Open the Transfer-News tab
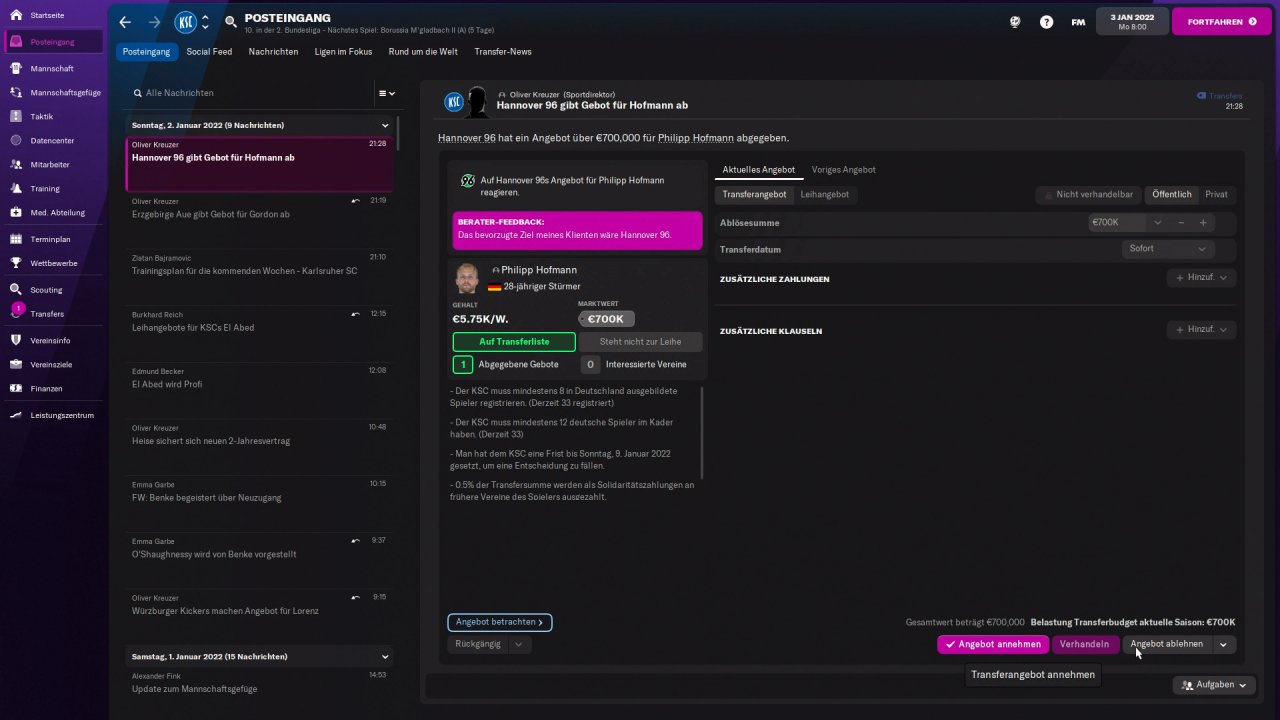 503,52
